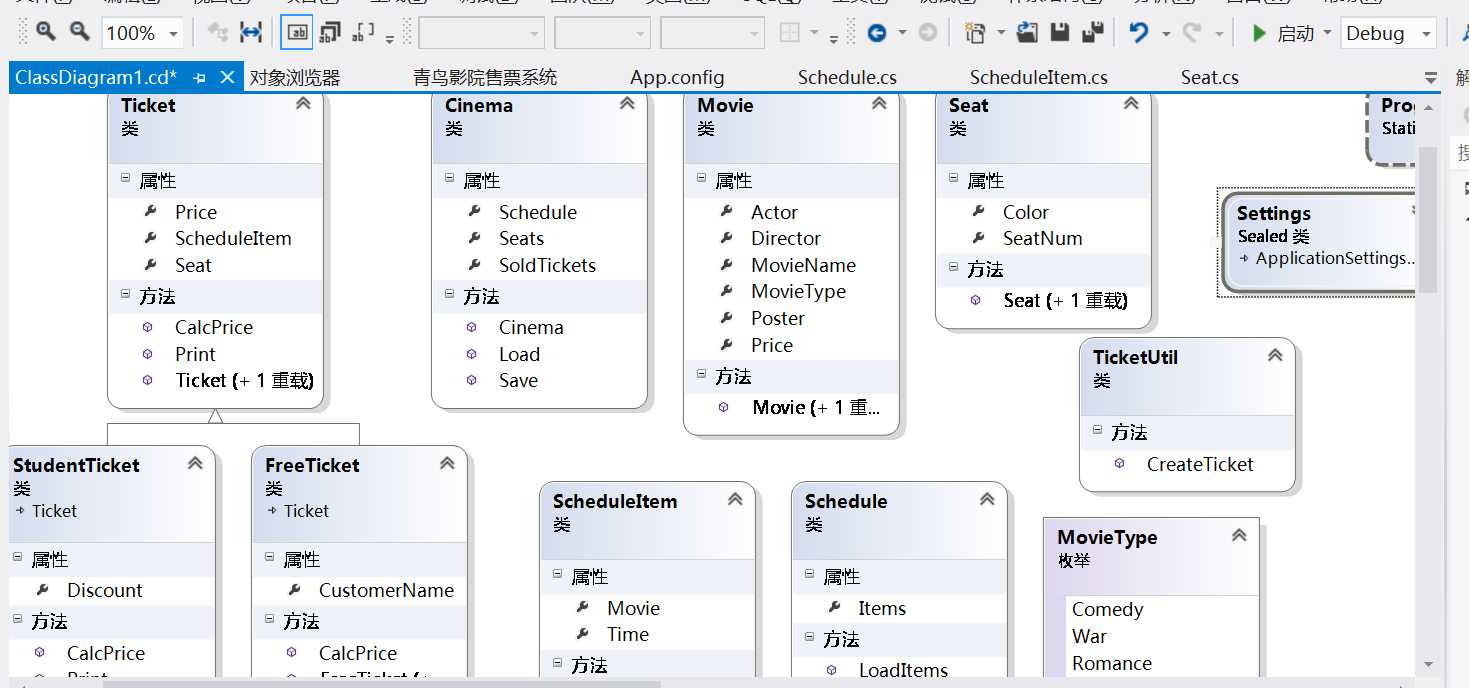Click the zoom out magnifier icon
Image resolution: width=1469 pixels, height=688 pixels.
[x=80, y=32]
